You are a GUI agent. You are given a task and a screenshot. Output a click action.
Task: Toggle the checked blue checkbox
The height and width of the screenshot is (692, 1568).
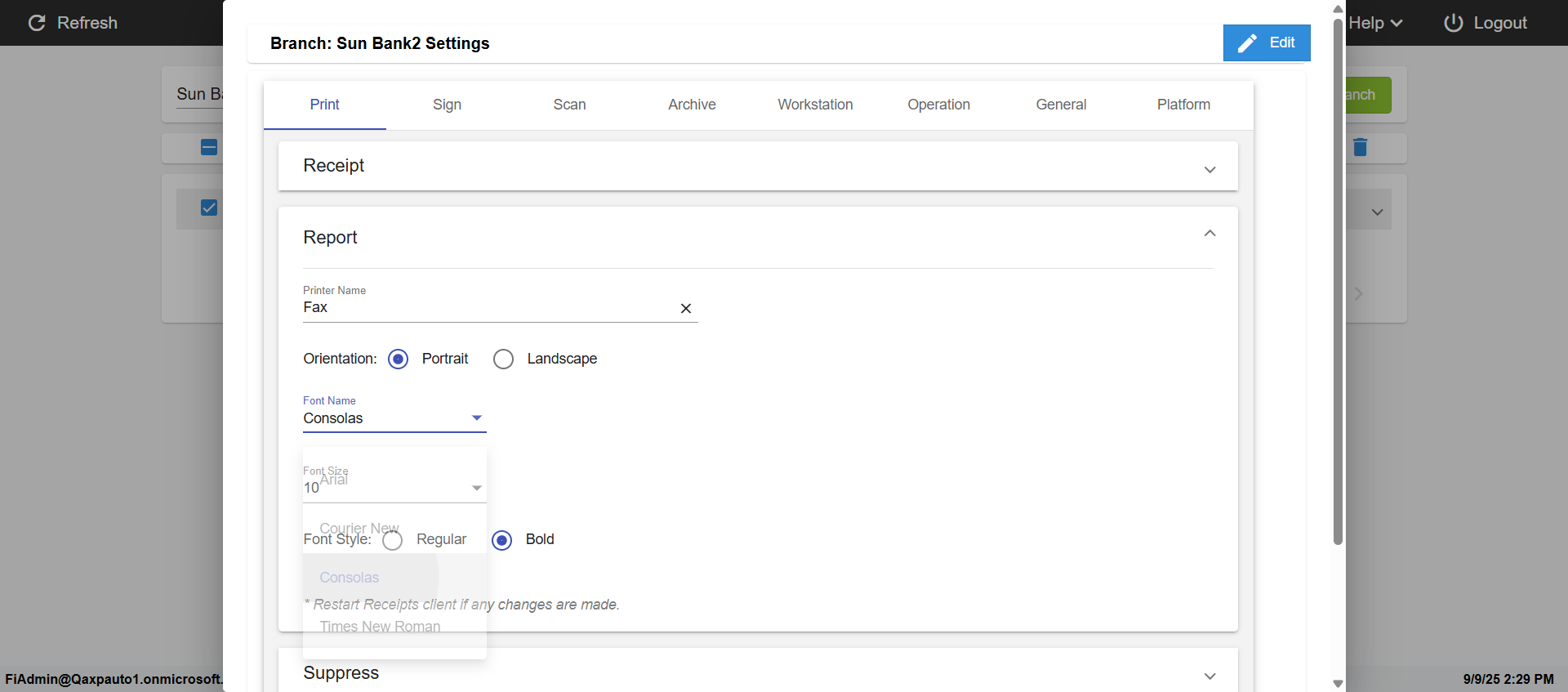(209, 208)
